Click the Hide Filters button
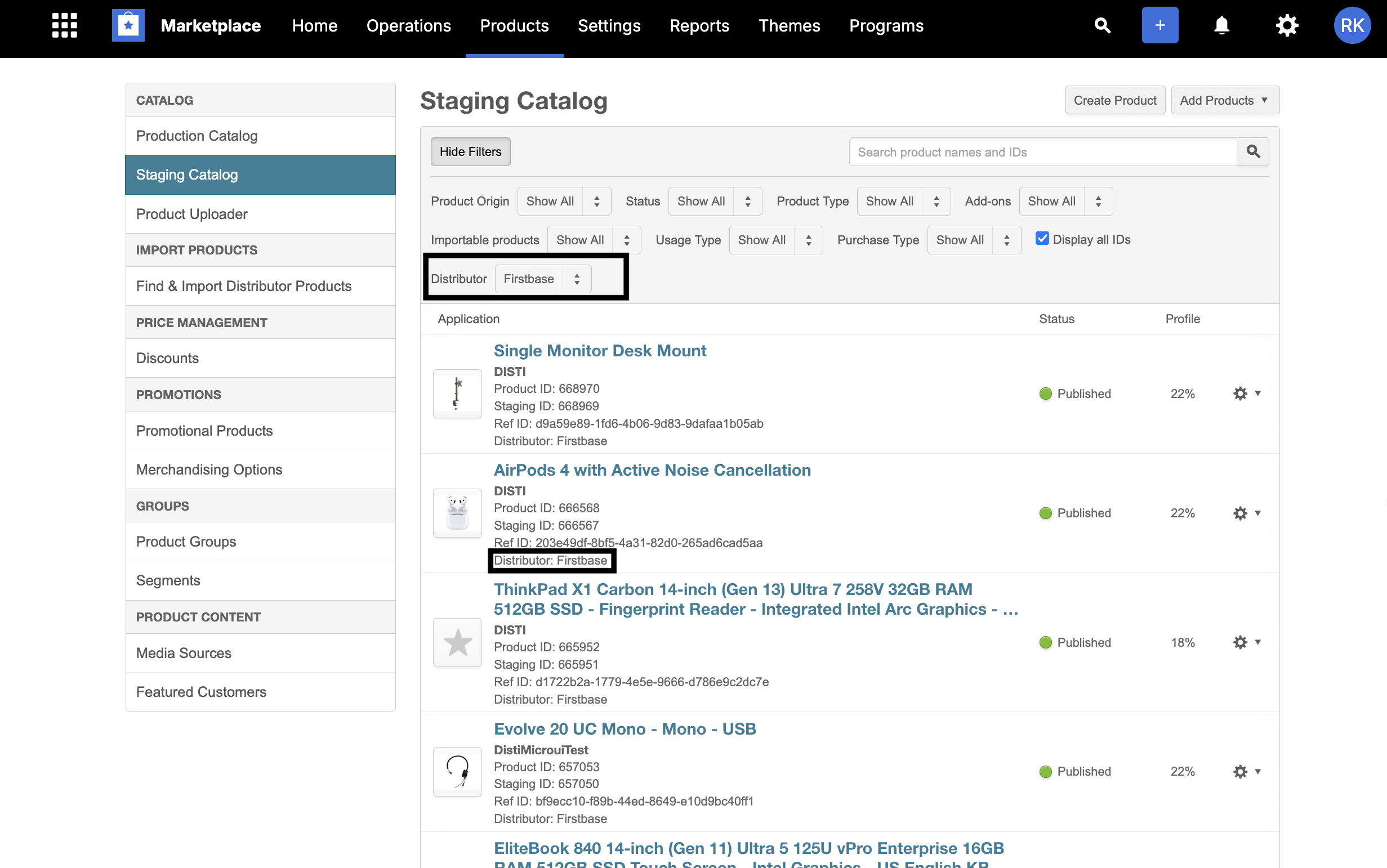Screen dimensions: 1387x868 tap(470, 151)
